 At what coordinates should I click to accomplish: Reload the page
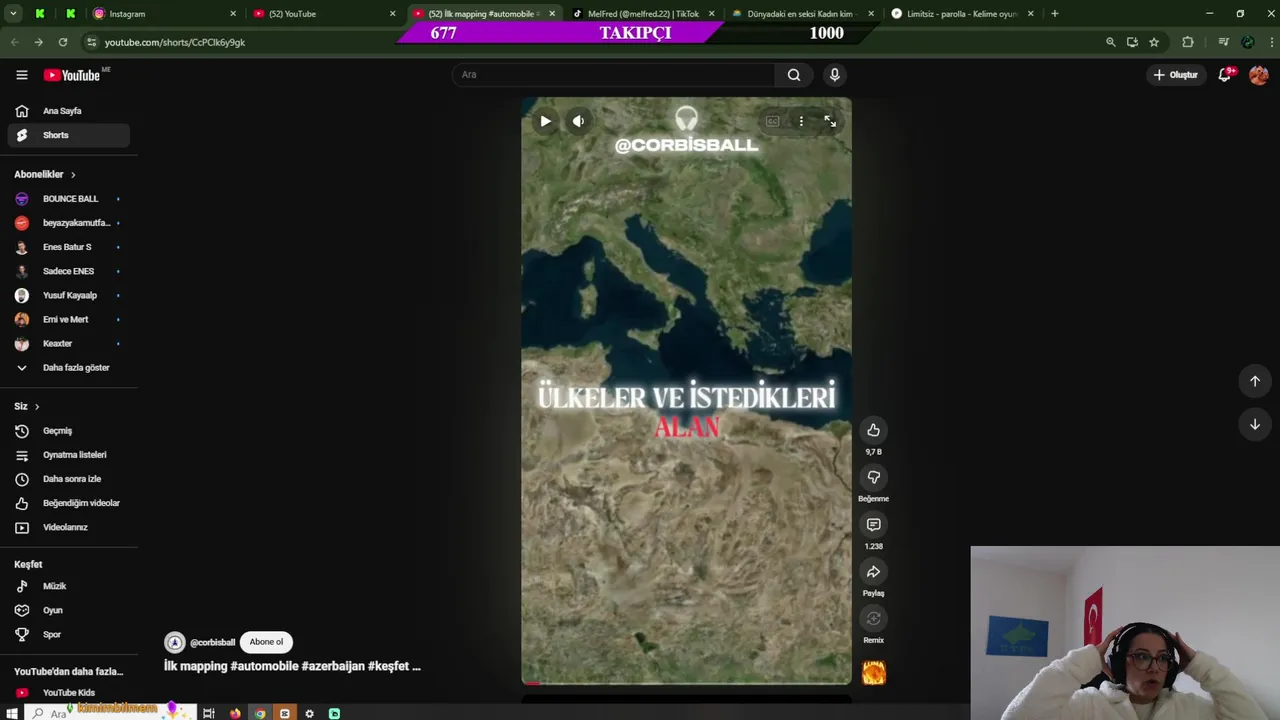pos(63,42)
